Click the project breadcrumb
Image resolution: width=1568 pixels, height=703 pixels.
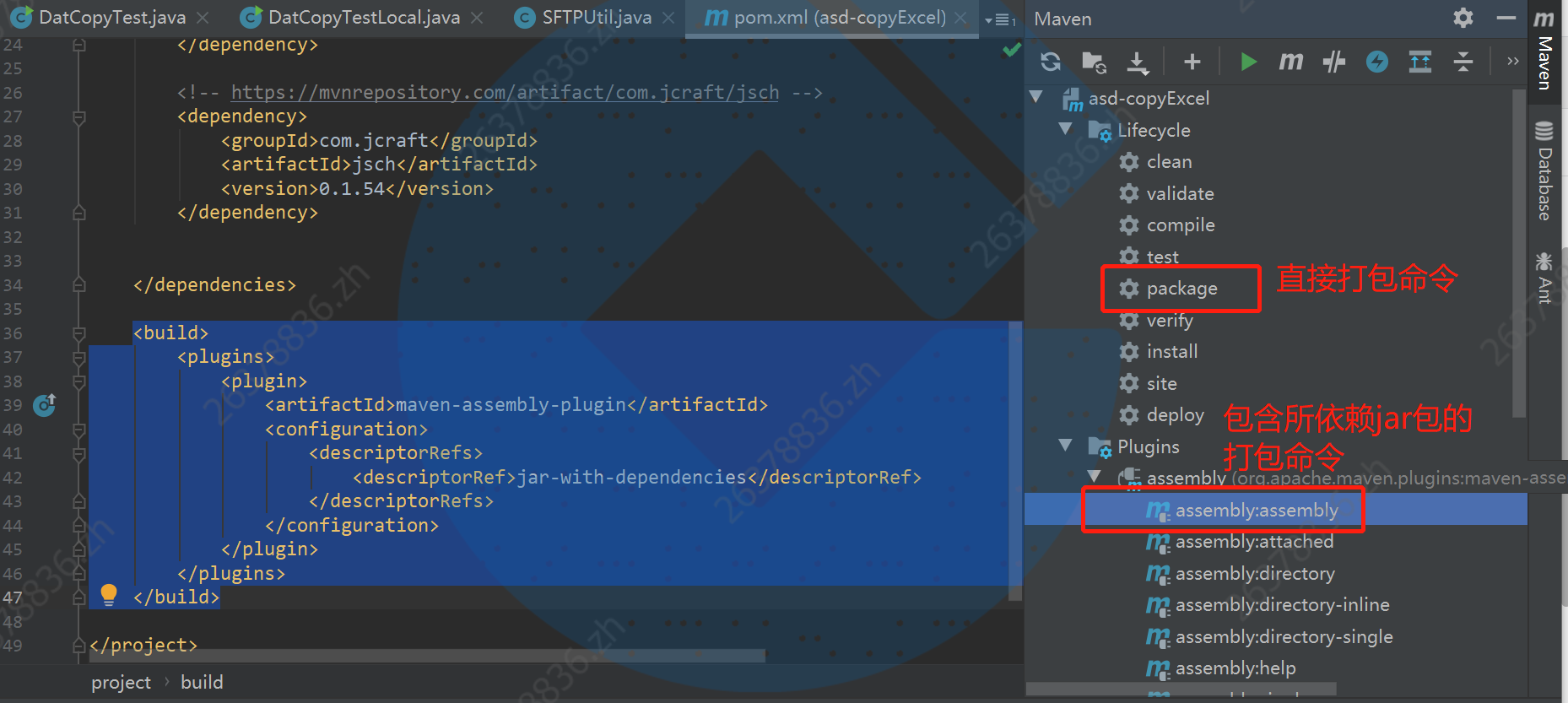tap(122, 682)
